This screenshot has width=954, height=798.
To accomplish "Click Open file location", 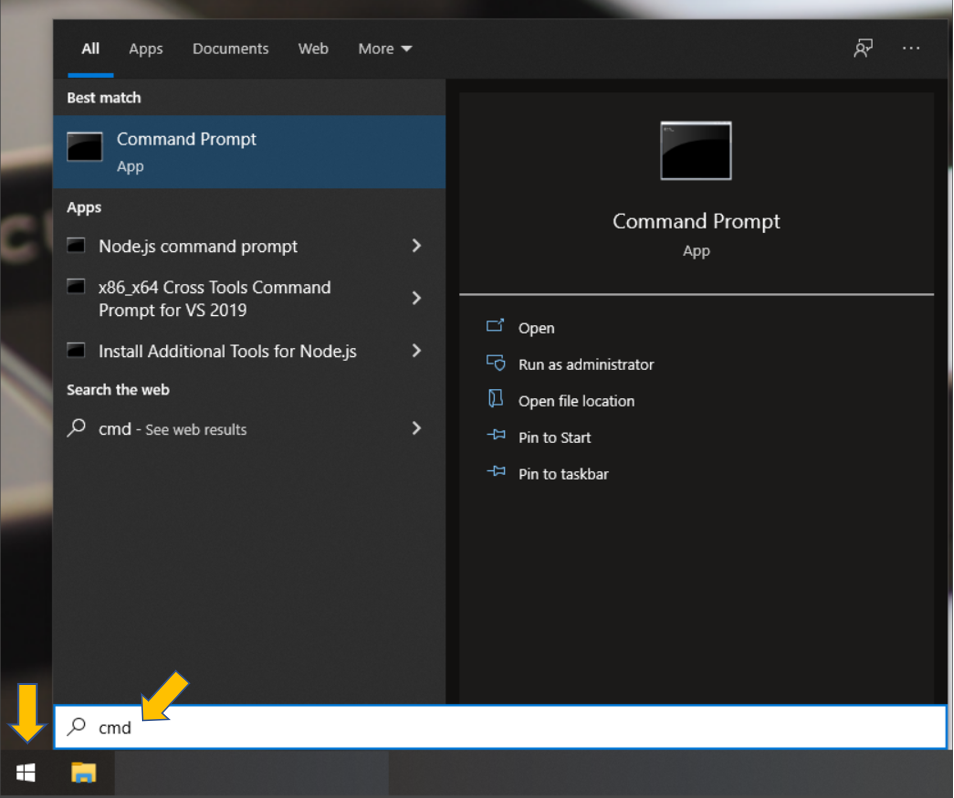I will coord(576,401).
